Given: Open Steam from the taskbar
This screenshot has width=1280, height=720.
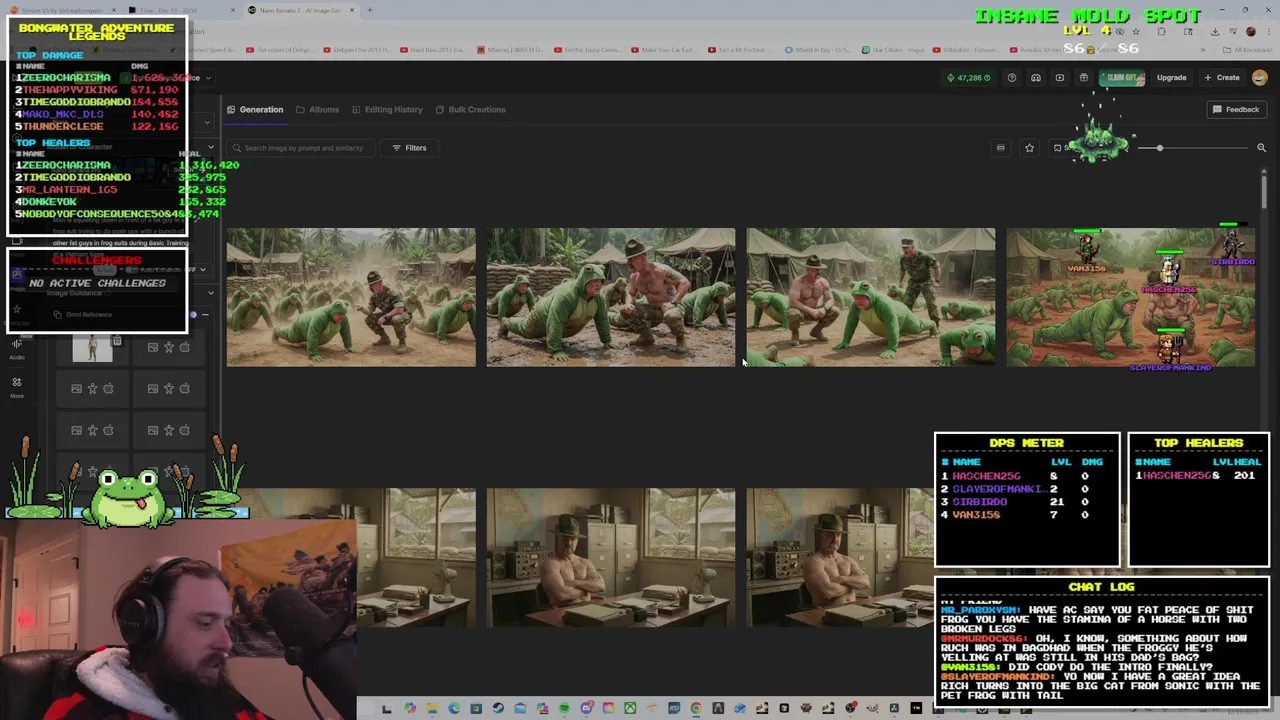Looking at the screenshot, I should click(498, 709).
